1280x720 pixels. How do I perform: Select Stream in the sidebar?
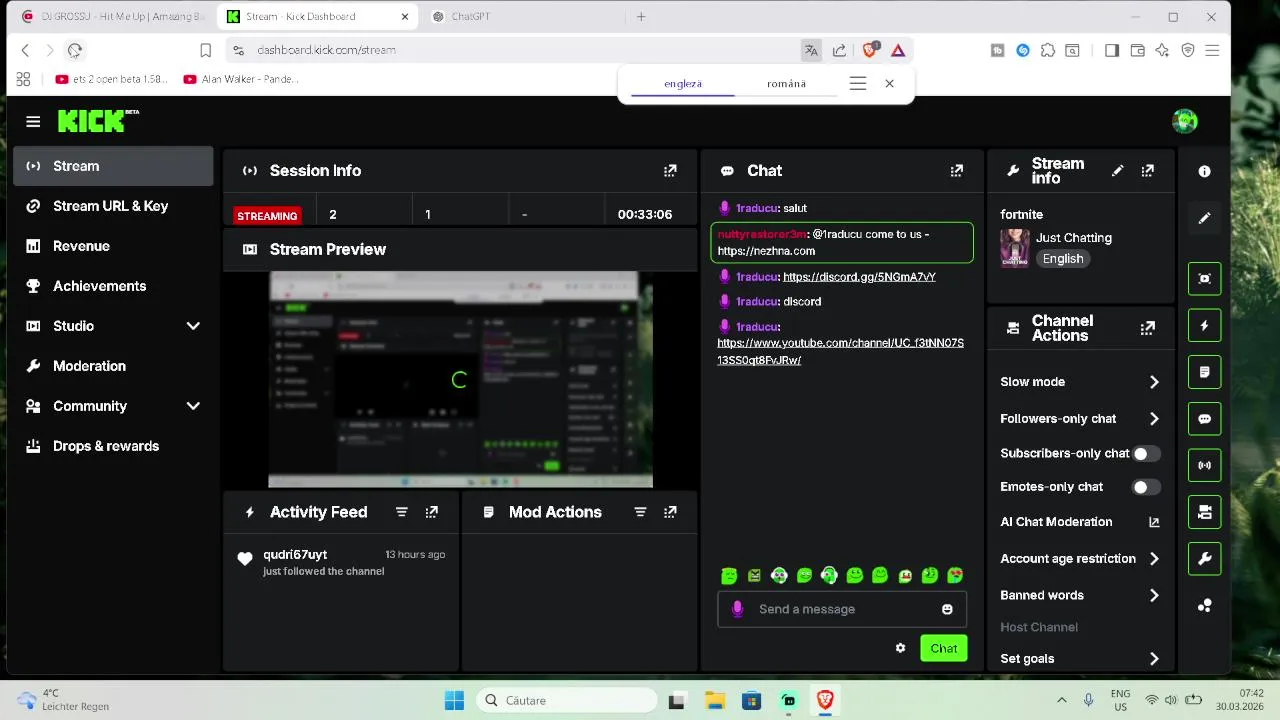[x=113, y=166]
